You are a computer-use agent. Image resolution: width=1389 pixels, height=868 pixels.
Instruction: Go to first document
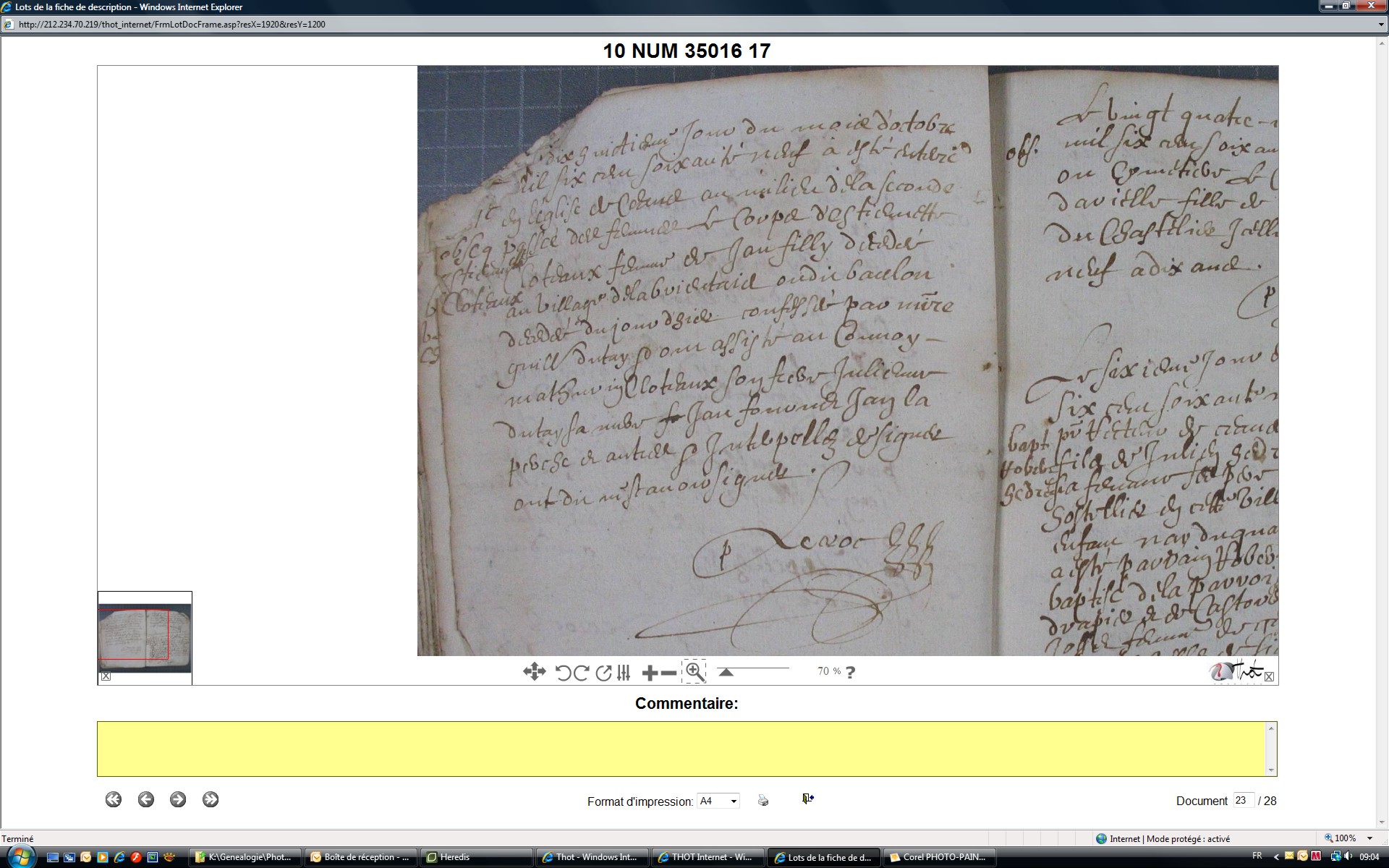(x=114, y=799)
